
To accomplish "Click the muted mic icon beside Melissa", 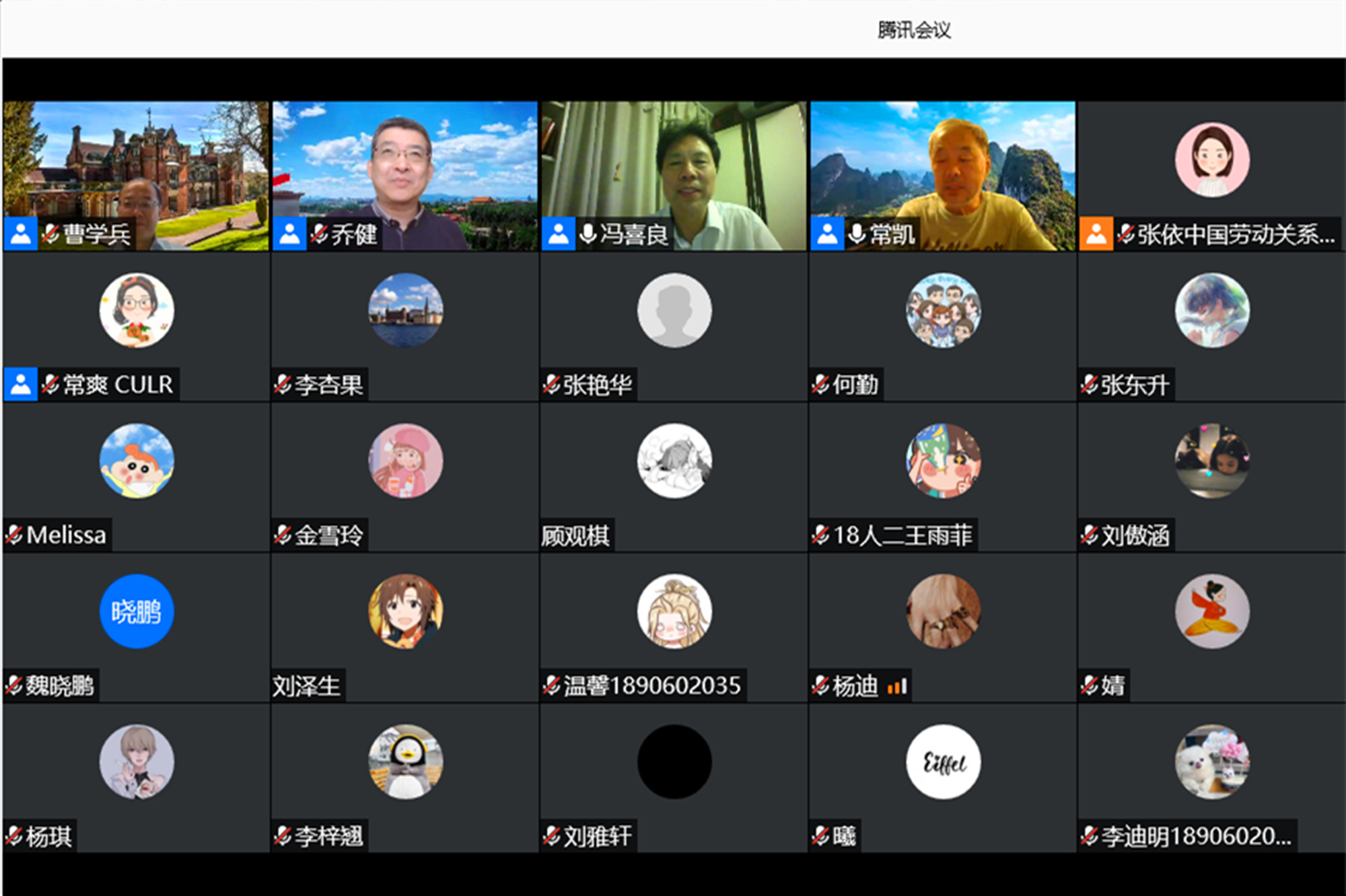I will click(x=14, y=535).
